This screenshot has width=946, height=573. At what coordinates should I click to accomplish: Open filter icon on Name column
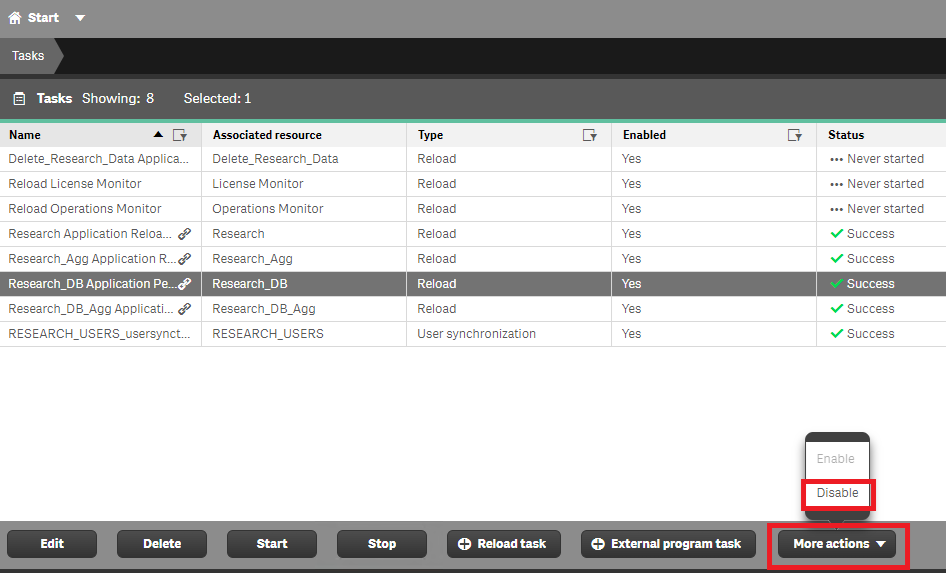(180, 135)
